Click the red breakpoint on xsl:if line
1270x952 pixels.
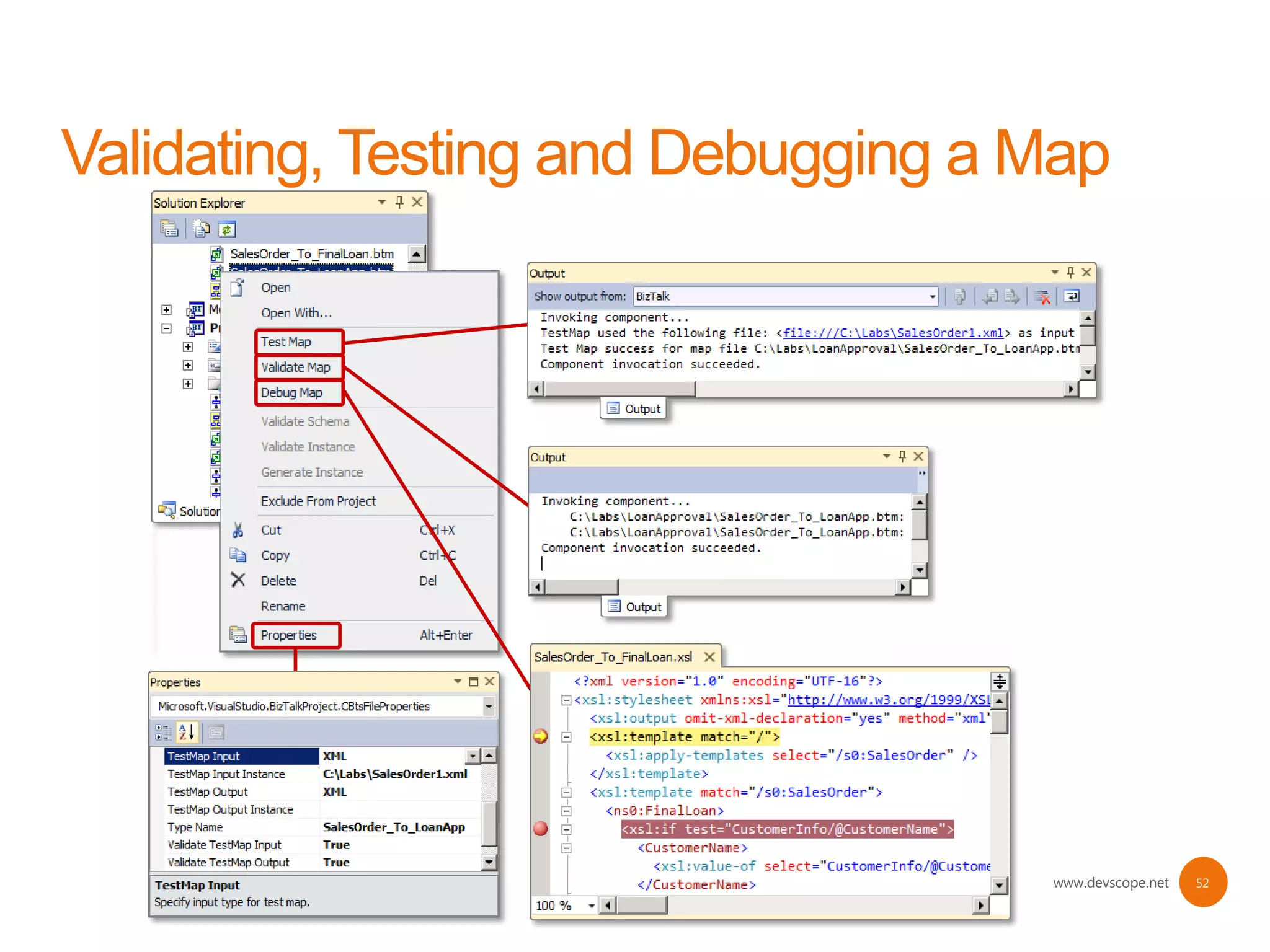pos(541,829)
